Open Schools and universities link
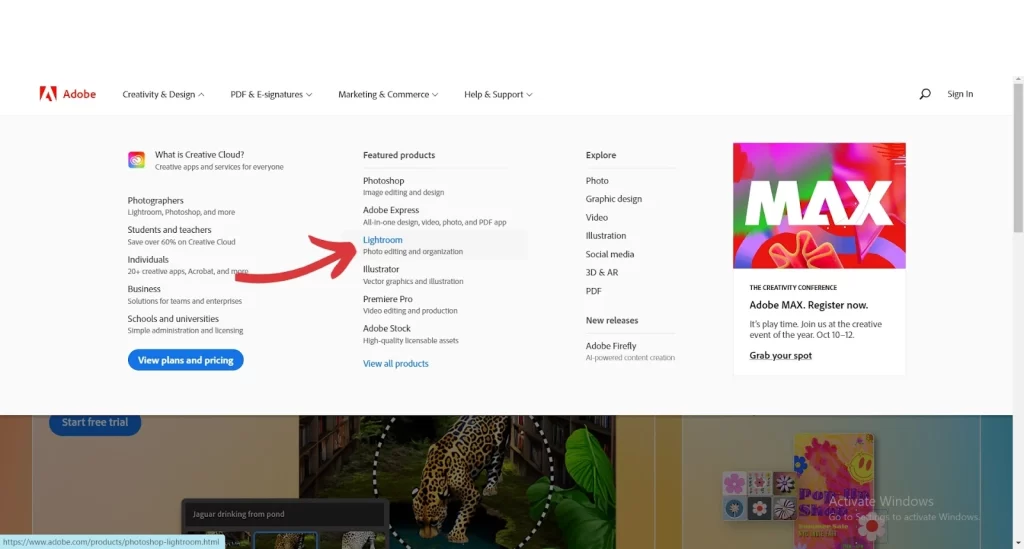This screenshot has height=549, width=1024. pos(173,319)
